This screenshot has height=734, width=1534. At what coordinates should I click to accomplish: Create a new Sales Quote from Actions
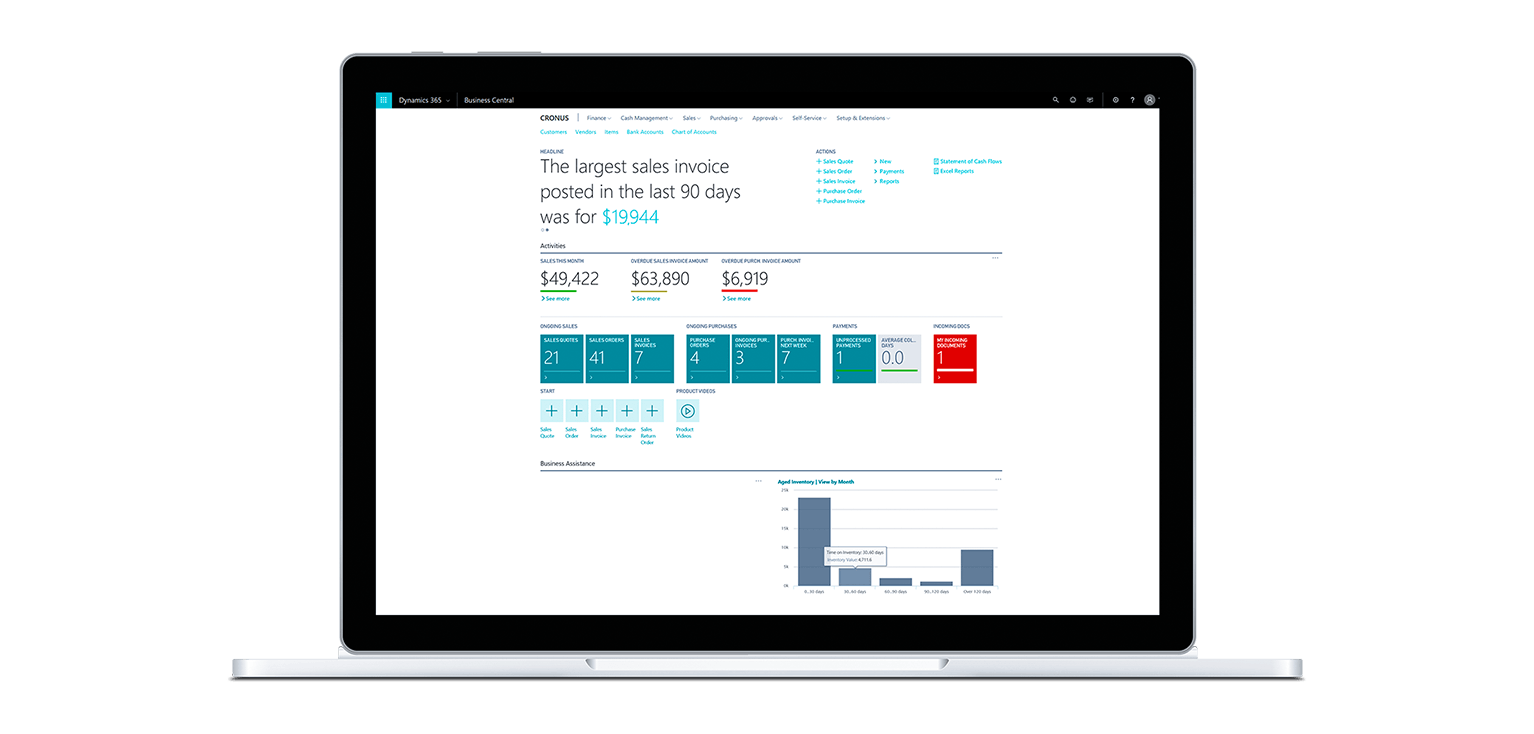(835, 161)
